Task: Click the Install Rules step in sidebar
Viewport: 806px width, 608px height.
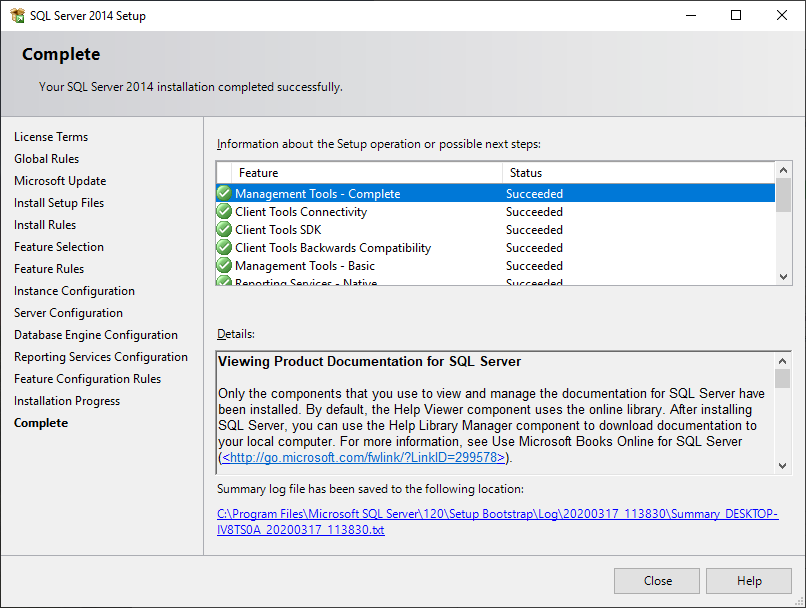Action: 45,225
